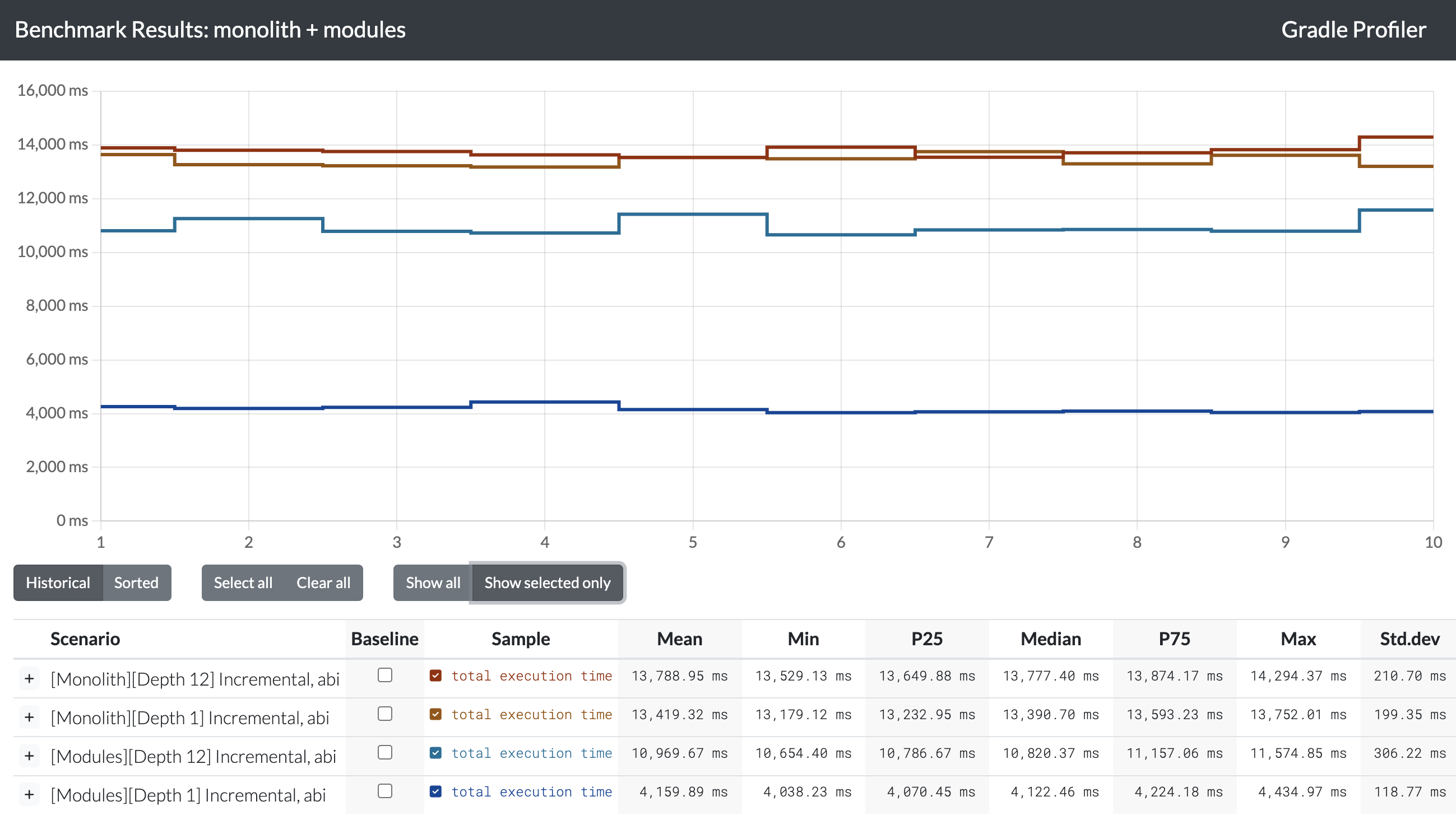
Task: Click the Select all button
Action: point(243,583)
